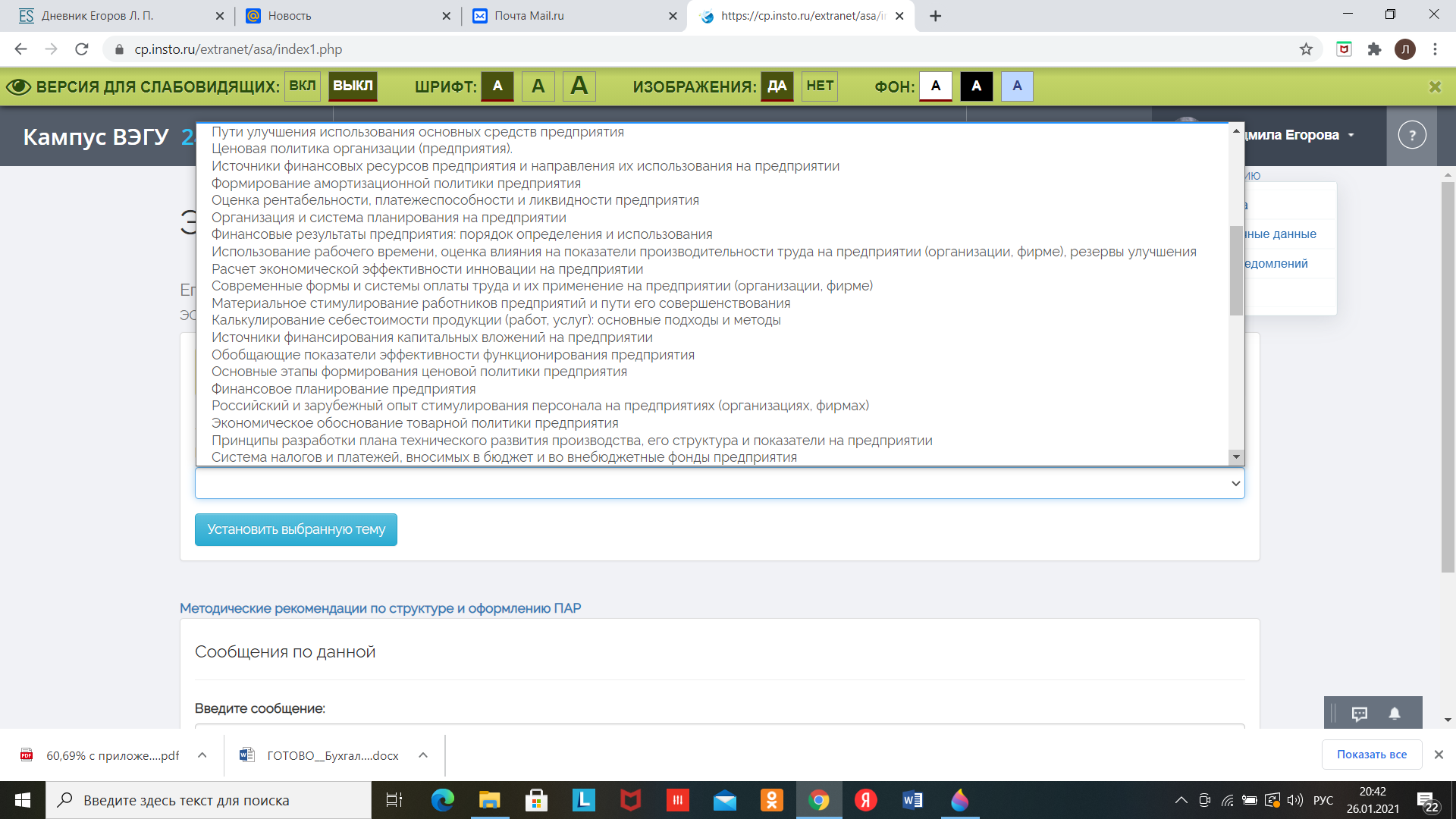Expand options for the ГОТОВО_Бухгал docx download
This screenshot has width=1456, height=819.
click(x=423, y=755)
